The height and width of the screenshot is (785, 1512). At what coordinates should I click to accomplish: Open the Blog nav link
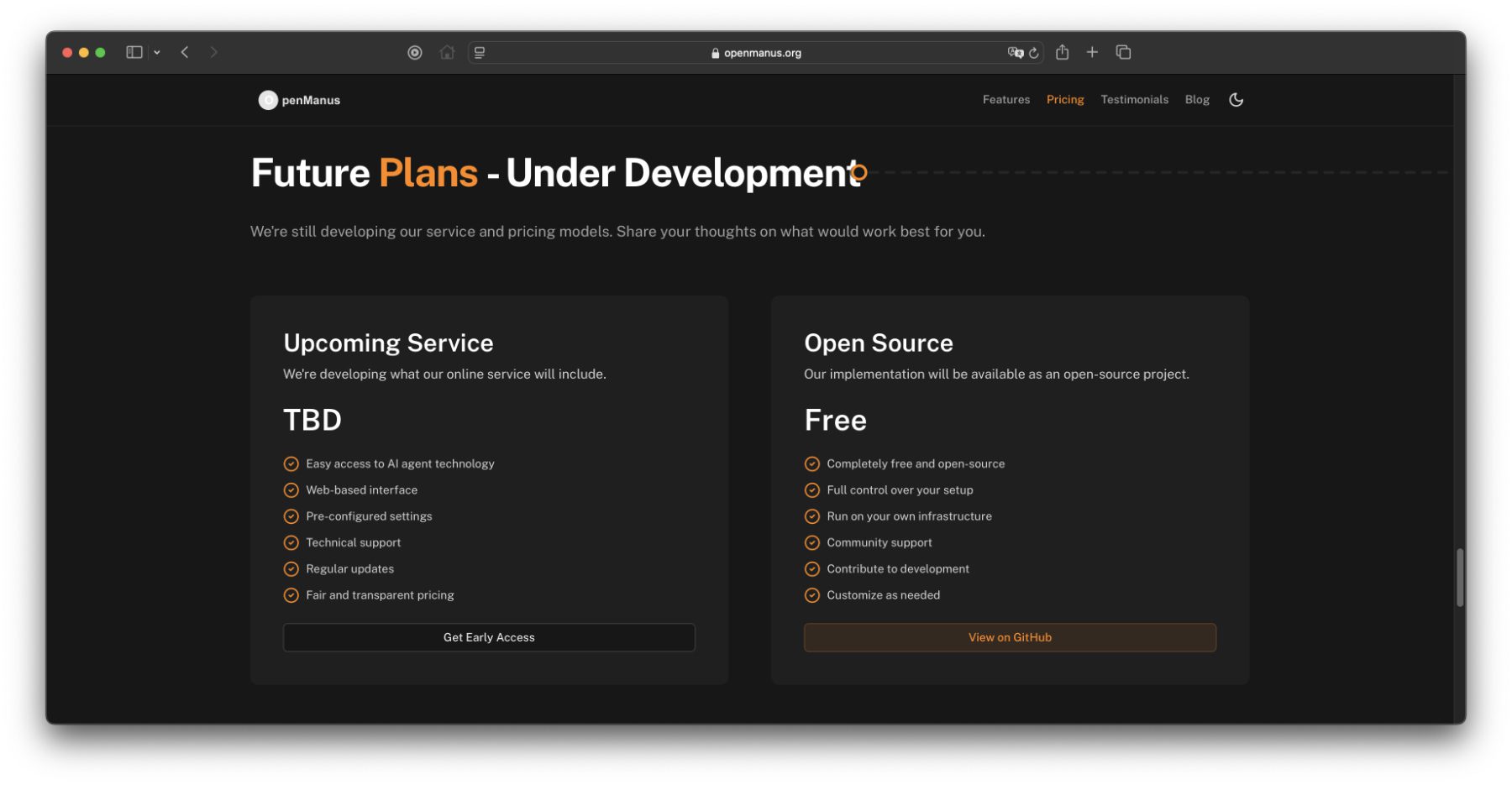tap(1197, 100)
